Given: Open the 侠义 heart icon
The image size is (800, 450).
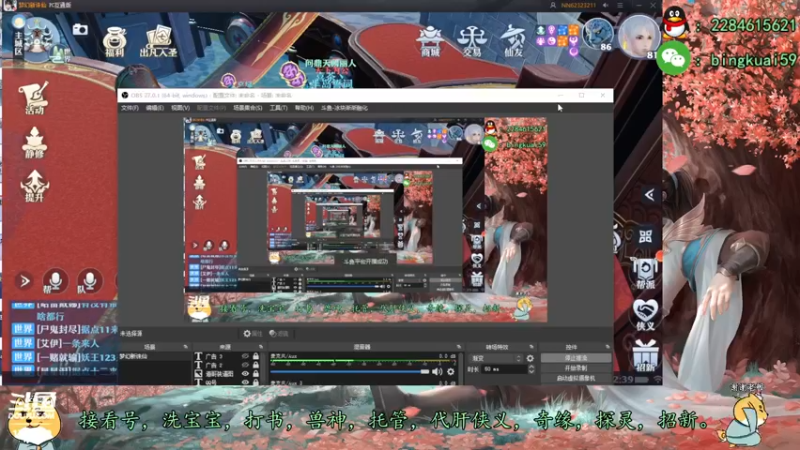Looking at the screenshot, I should tap(645, 315).
